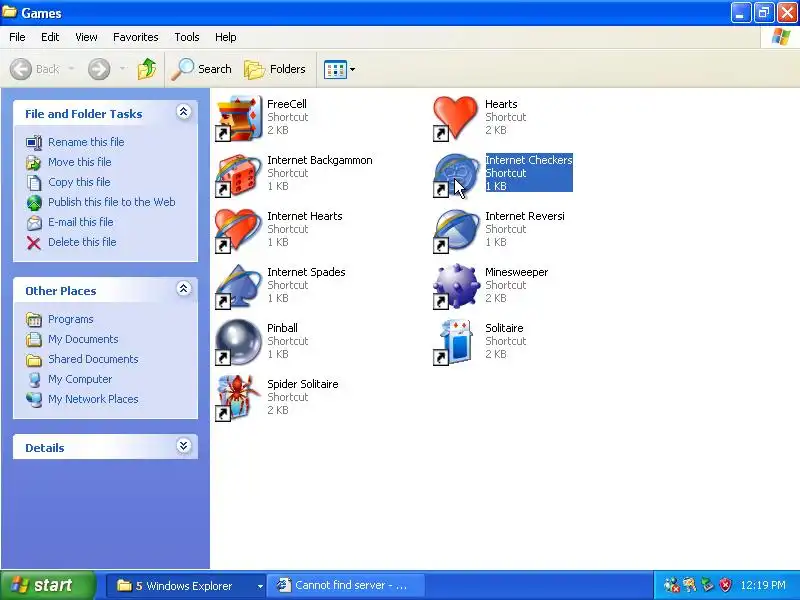This screenshot has height=600, width=800.
Task: Select the Spider Solitaire icon
Action: (238, 398)
